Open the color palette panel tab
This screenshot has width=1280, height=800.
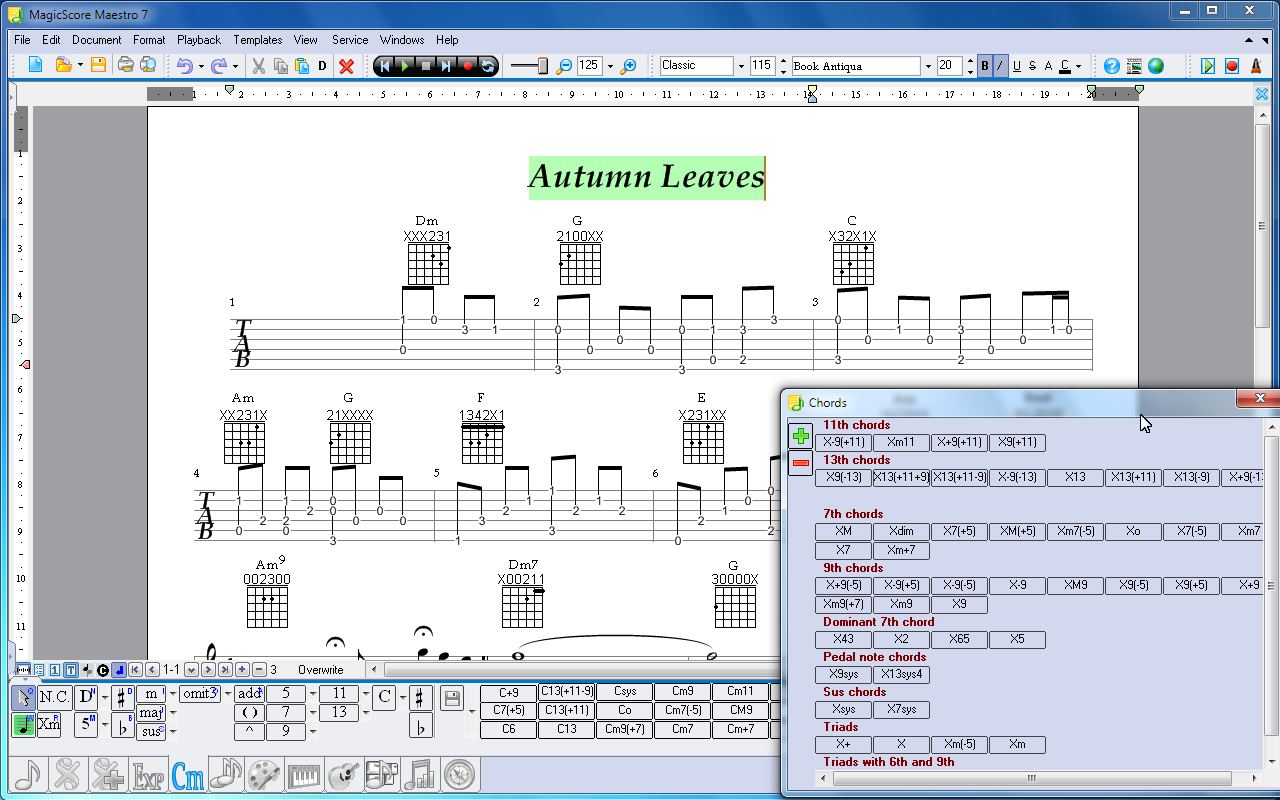266,775
